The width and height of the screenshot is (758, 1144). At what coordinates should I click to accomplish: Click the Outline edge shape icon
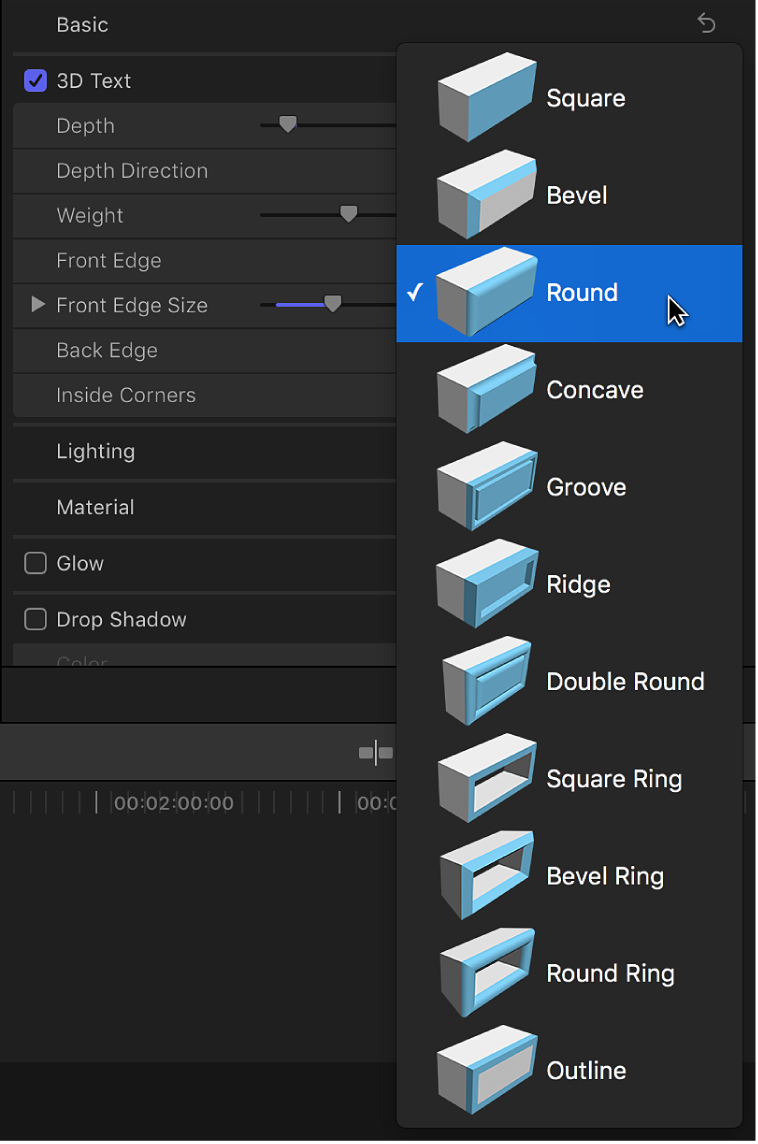(x=487, y=1070)
